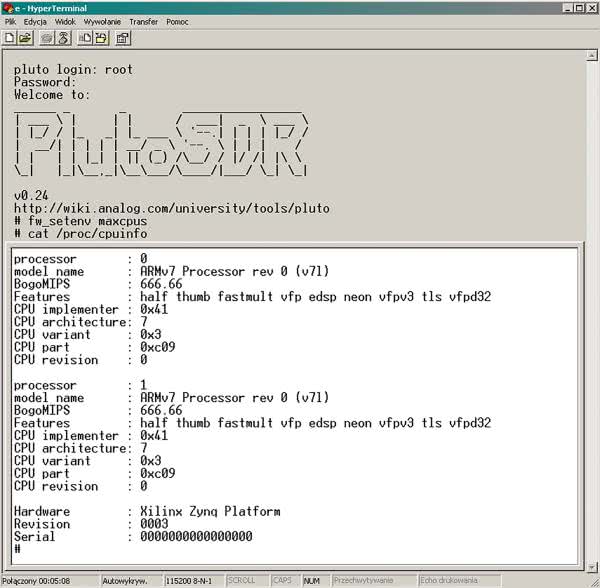Click the Call (connect) phone icon
The height and width of the screenshot is (588, 600).
coord(46,39)
